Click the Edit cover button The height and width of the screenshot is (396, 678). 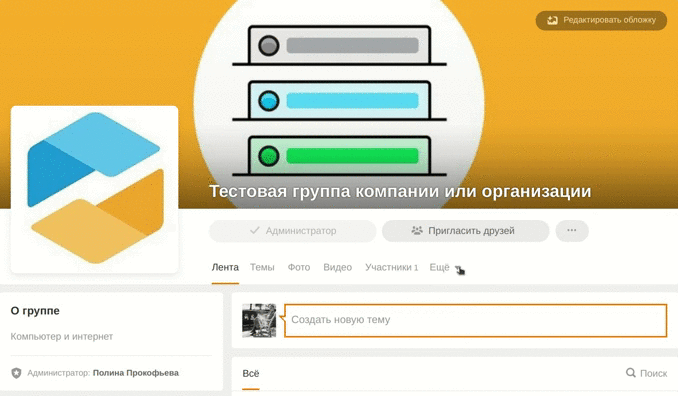[x=601, y=20]
